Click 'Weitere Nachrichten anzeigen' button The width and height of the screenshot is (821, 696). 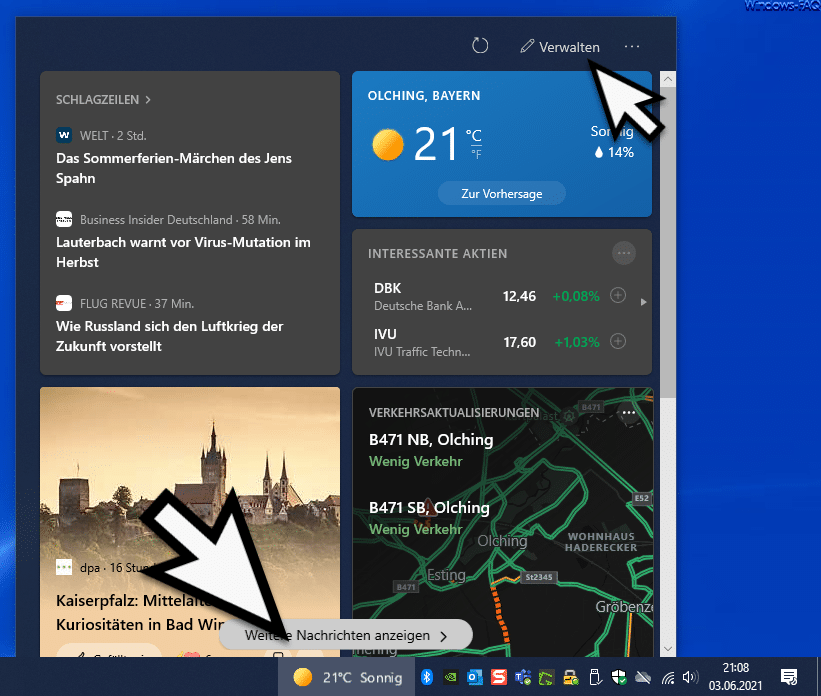tap(346, 635)
